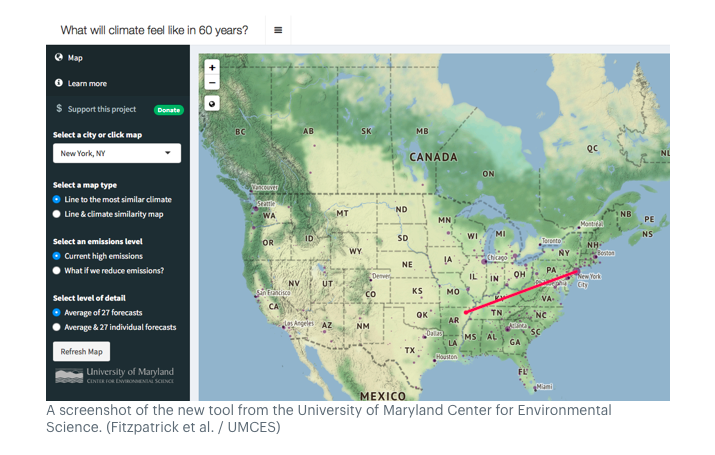Screen dimensions: 715x455
Task: Open the New York, NY city dropdown
Action: 117,153
